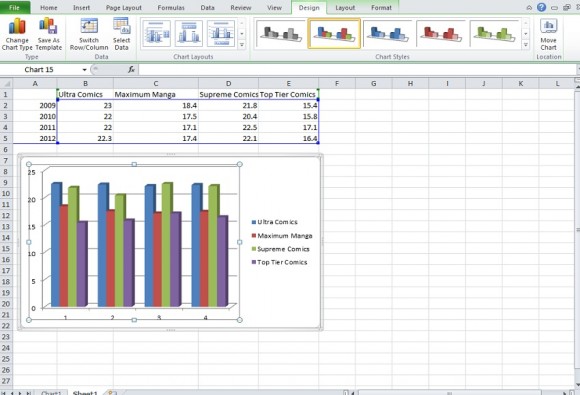The height and width of the screenshot is (395, 580).
Task: Click the vertical scrollbar down arrow
Action: [x=577, y=385]
